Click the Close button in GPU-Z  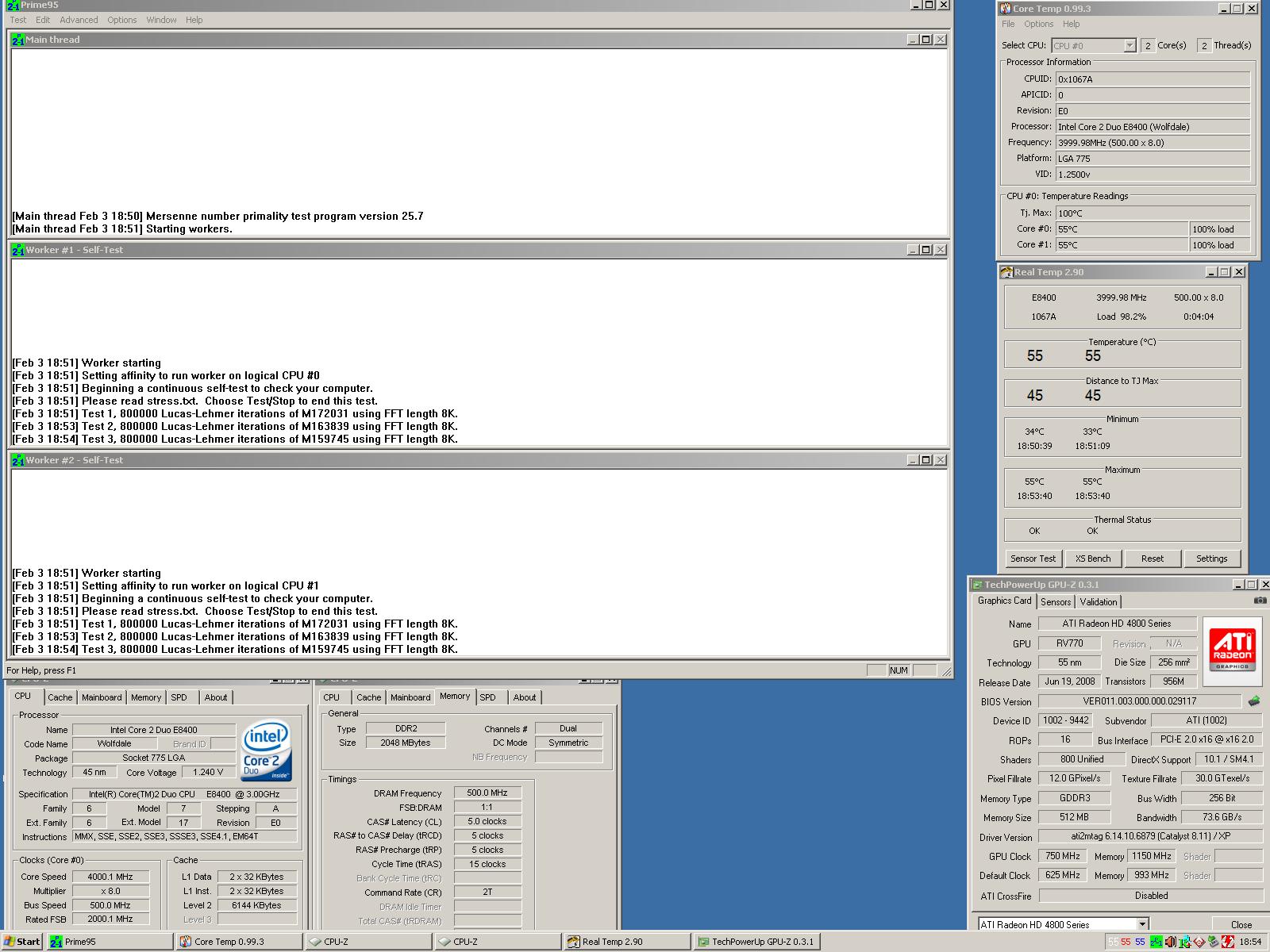click(x=1241, y=924)
